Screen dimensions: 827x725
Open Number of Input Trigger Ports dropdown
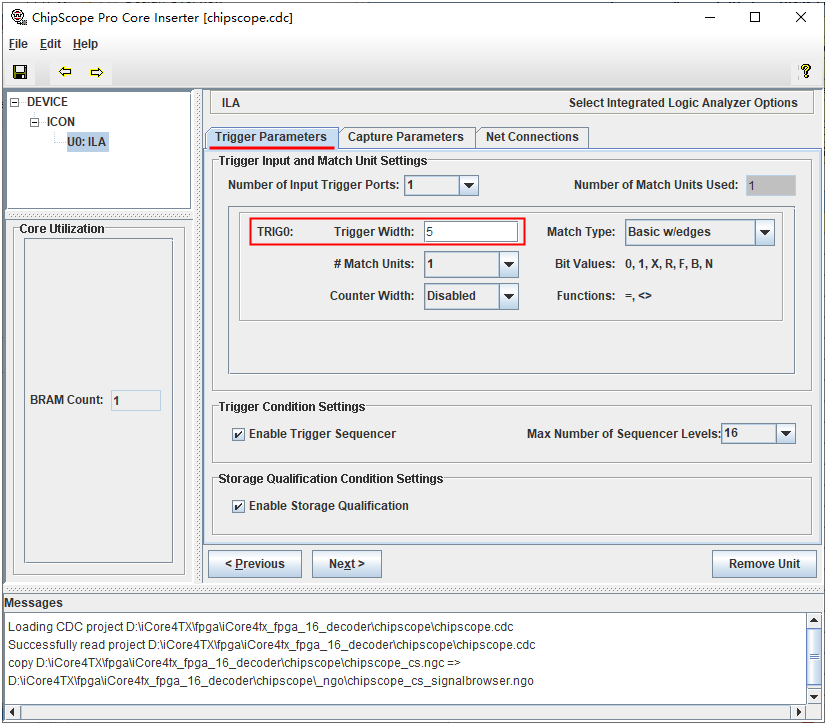point(468,185)
